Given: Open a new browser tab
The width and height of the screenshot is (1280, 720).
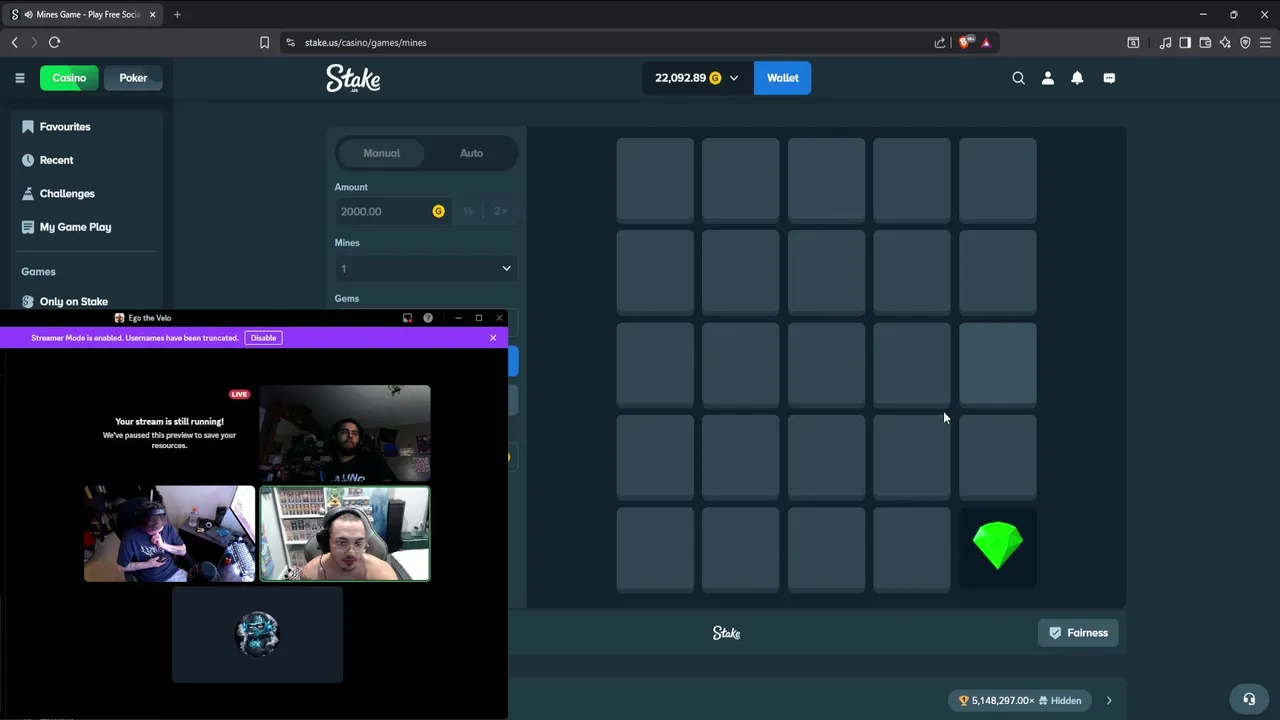Looking at the screenshot, I should (177, 15).
